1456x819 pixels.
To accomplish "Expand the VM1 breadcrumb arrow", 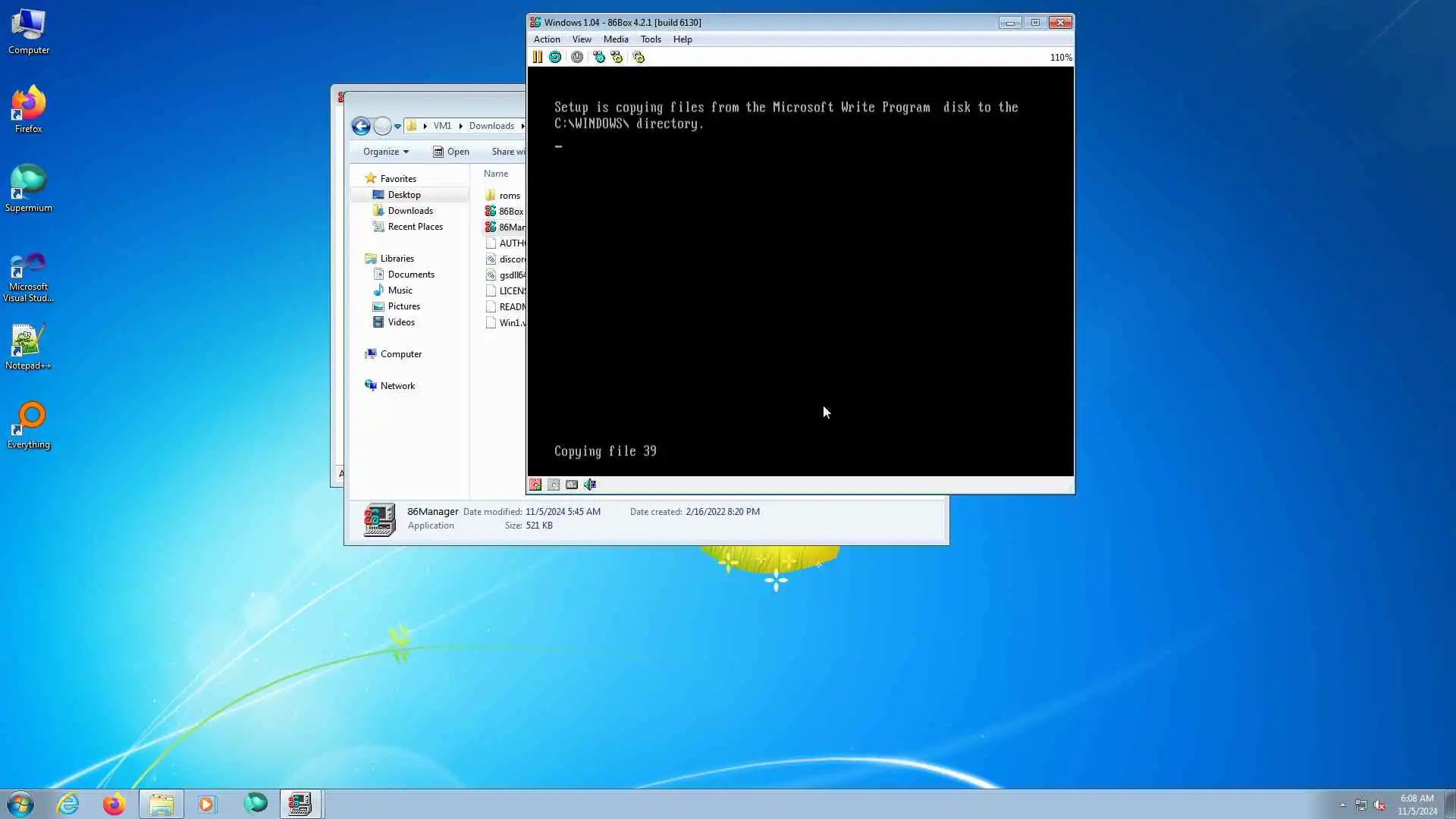I will pyautogui.click(x=460, y=126).
